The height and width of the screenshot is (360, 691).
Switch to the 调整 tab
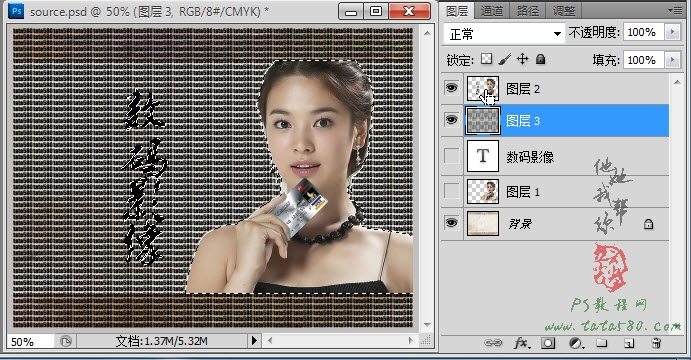[x=563, y=11]
